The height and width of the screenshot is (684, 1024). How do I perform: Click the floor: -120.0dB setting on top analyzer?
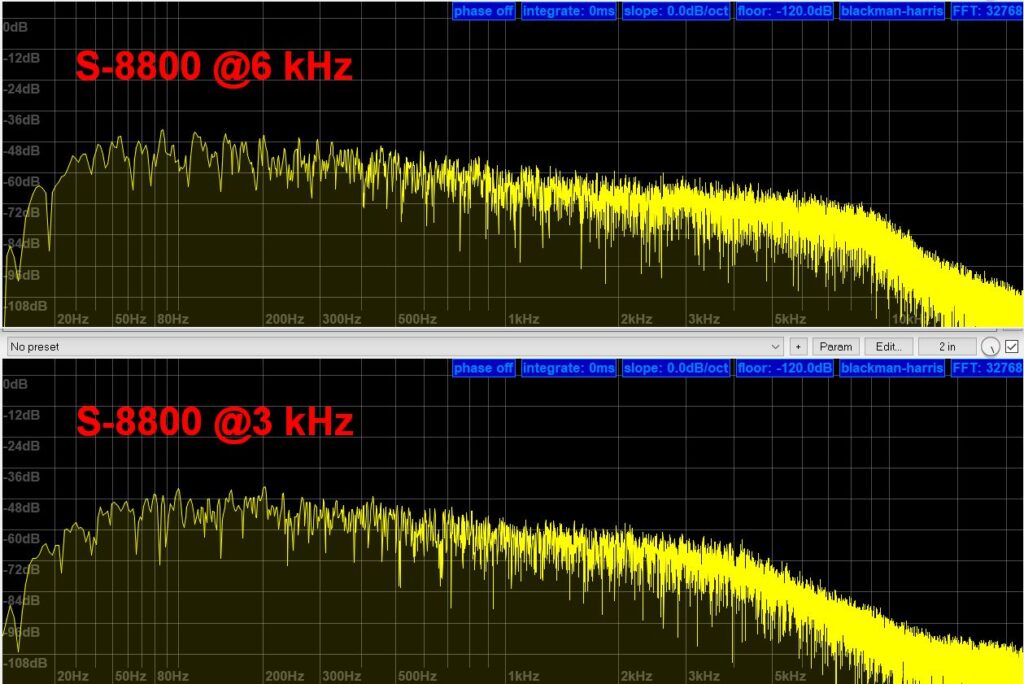783,11
